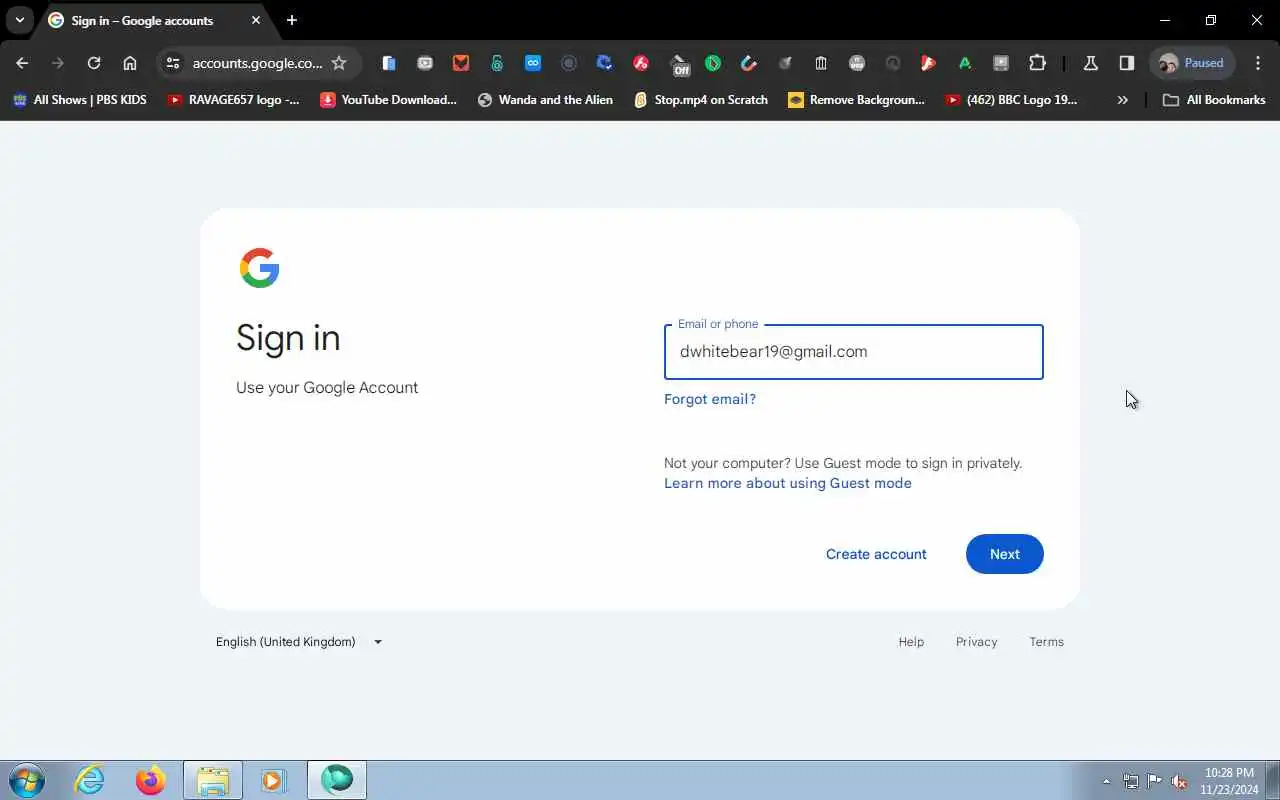The width and height of the screenshot is (1280, 800).
Task: Bookmark this page with star icon
Action: pos(339,63)
